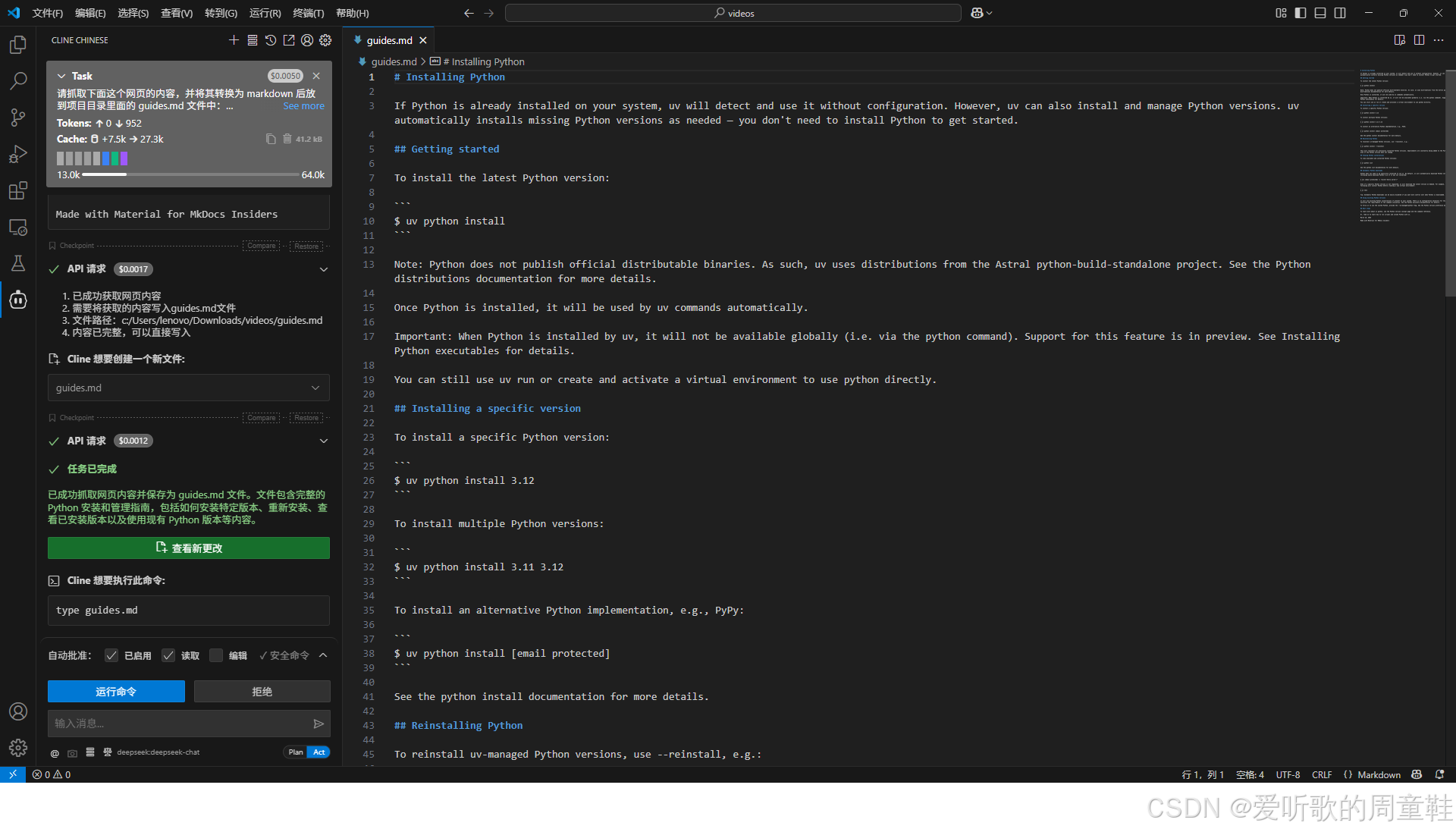Select the Cline robot icon in activity bar
The width and height of the screenshot is (1456, 832).
[x=18, y=300]
